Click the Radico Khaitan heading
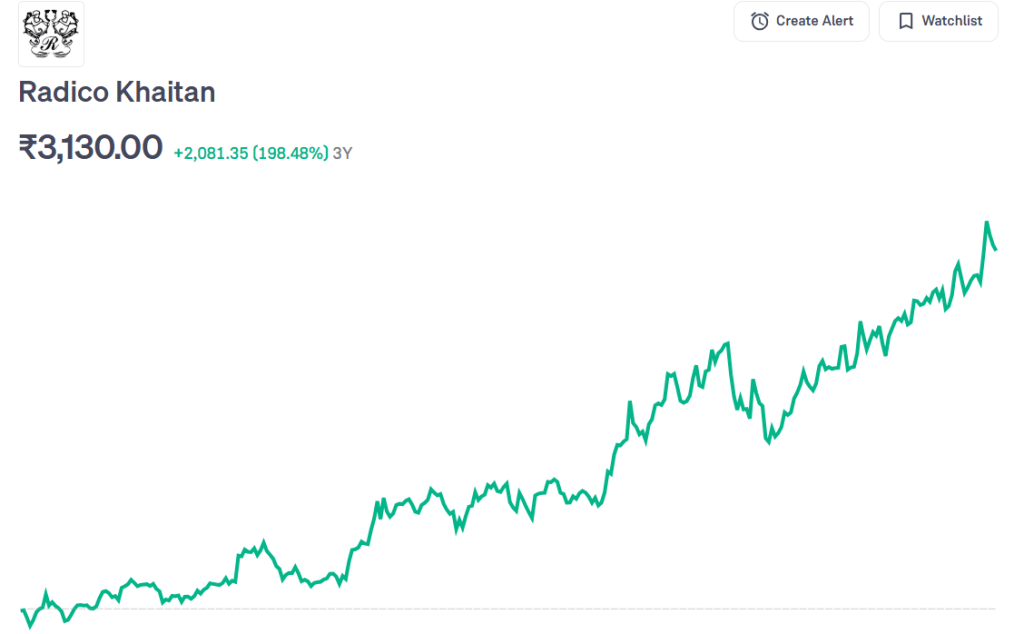This screenshot has width=1024, height=634. tap(117, 92)
